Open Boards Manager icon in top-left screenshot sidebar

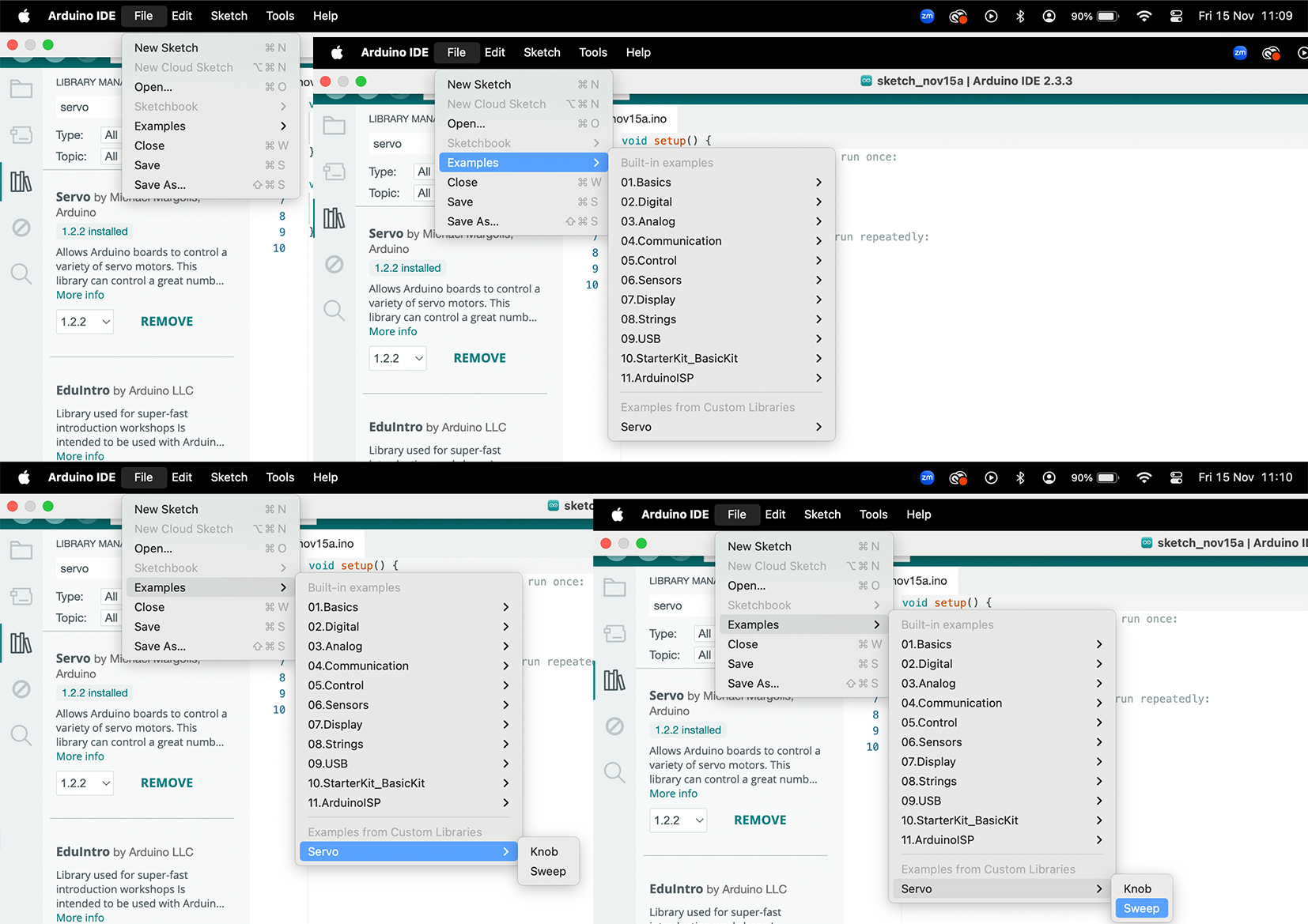pyautogui.click(x=21, y=135)
